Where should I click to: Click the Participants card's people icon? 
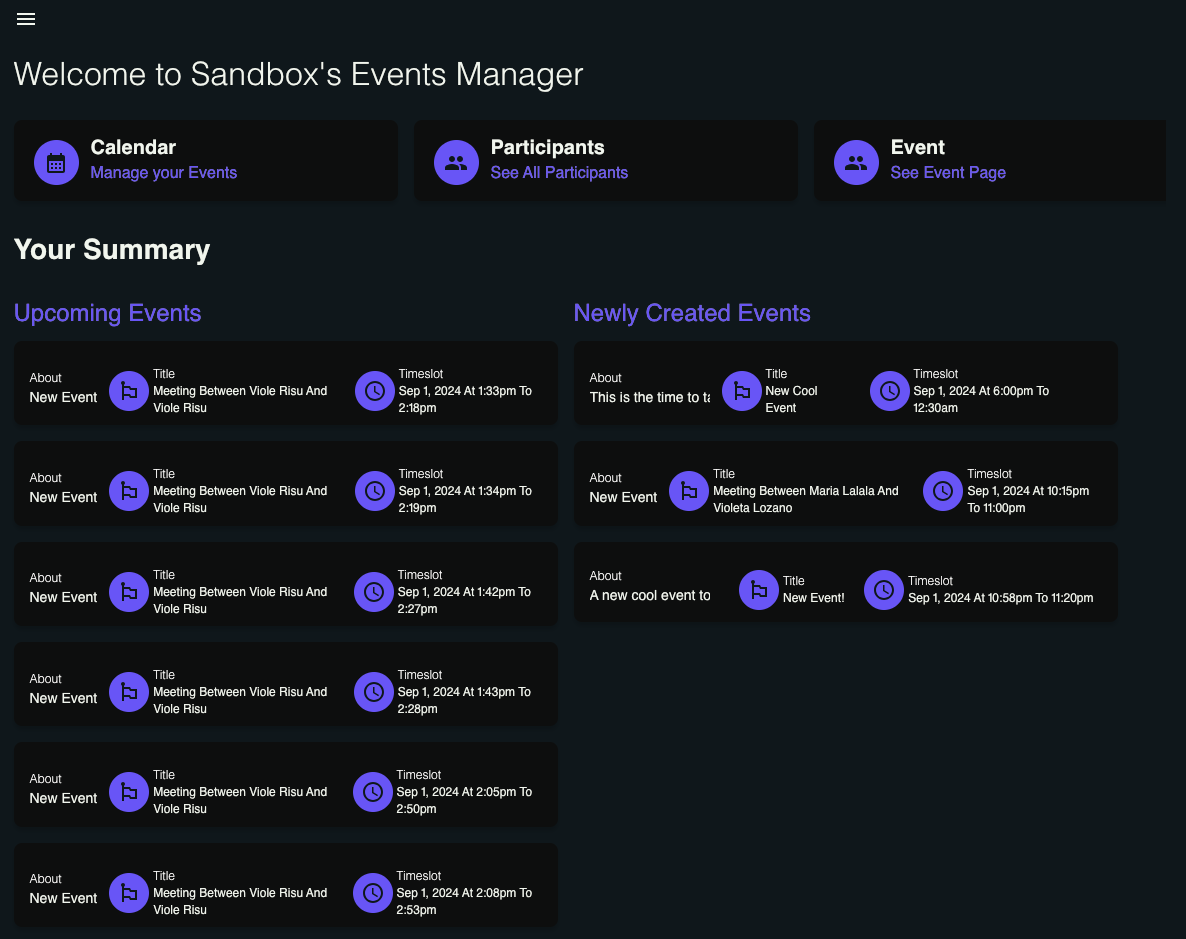click(456, 162)
